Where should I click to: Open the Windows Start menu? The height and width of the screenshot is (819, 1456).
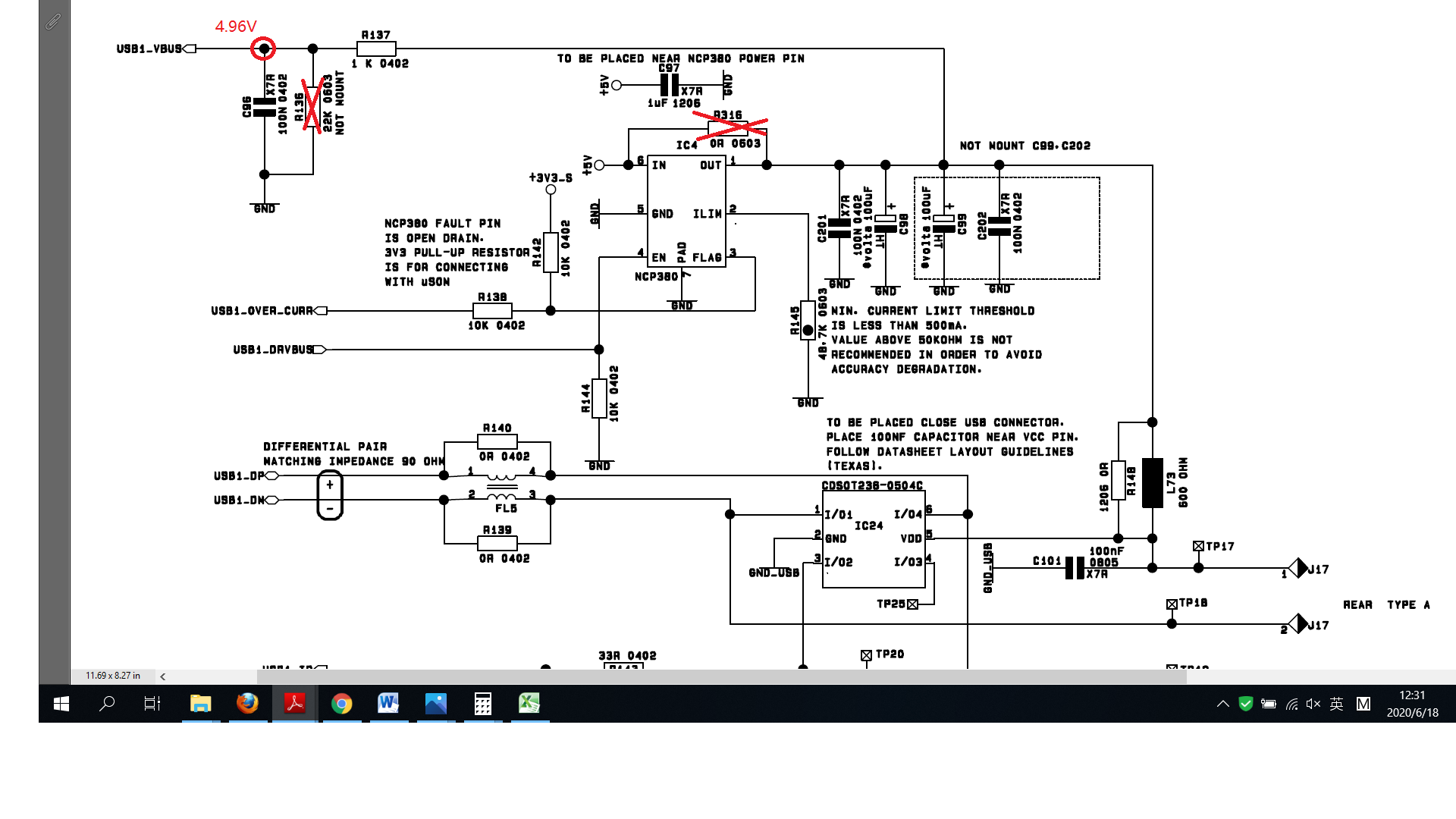coord(61,704)
